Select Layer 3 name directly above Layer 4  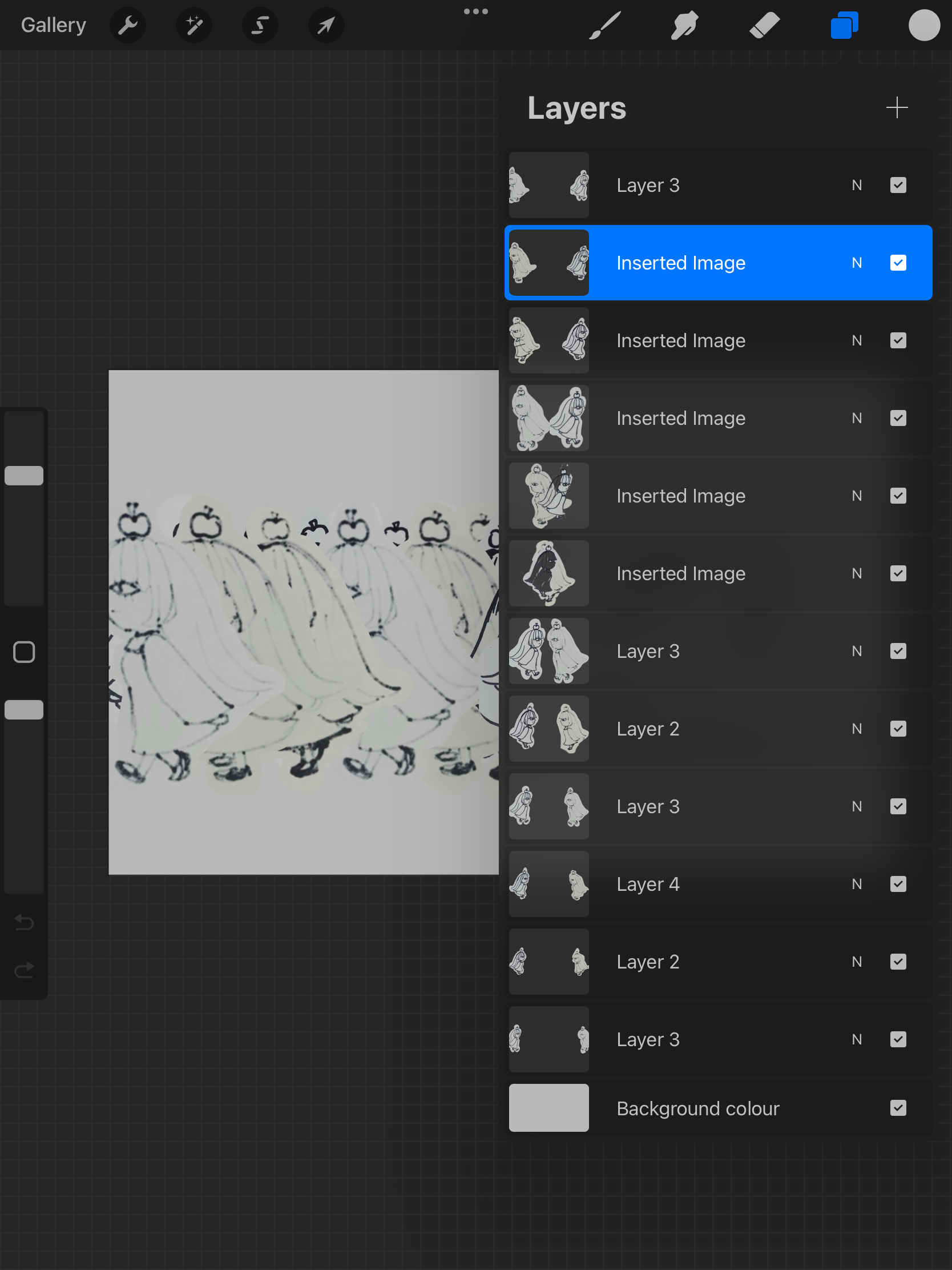point(648,807)
